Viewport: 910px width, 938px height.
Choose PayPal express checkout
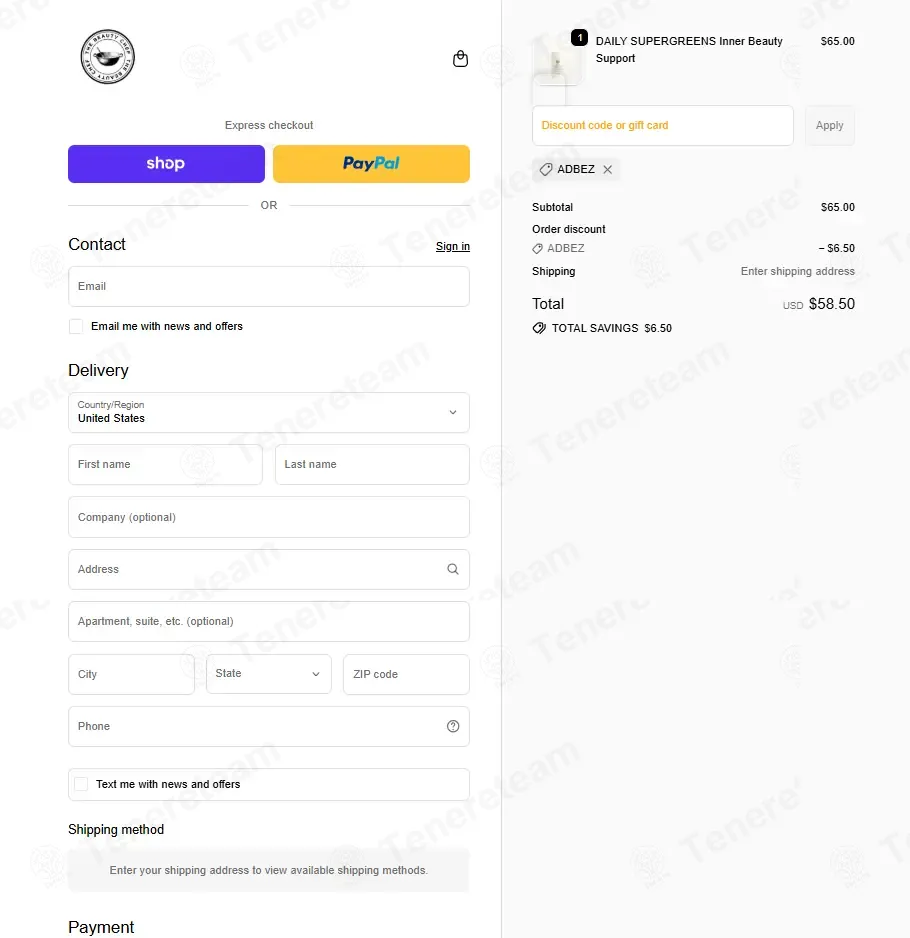[371, 163]
